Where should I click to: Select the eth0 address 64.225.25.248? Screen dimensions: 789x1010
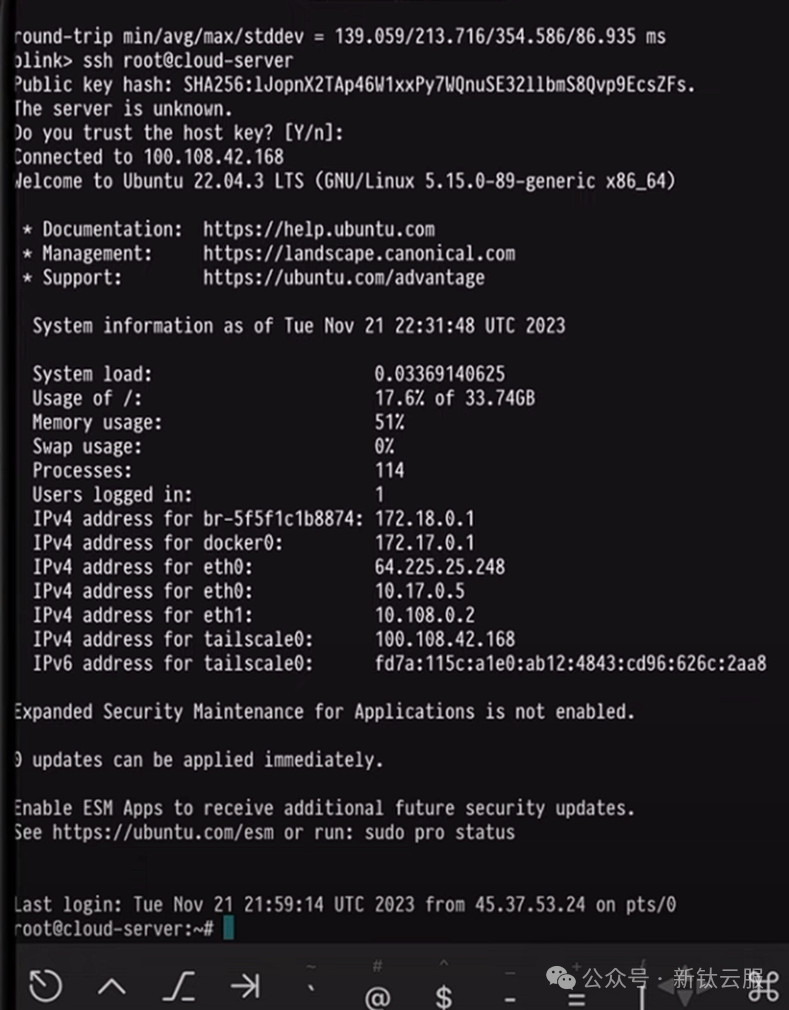tap(440, 567)
